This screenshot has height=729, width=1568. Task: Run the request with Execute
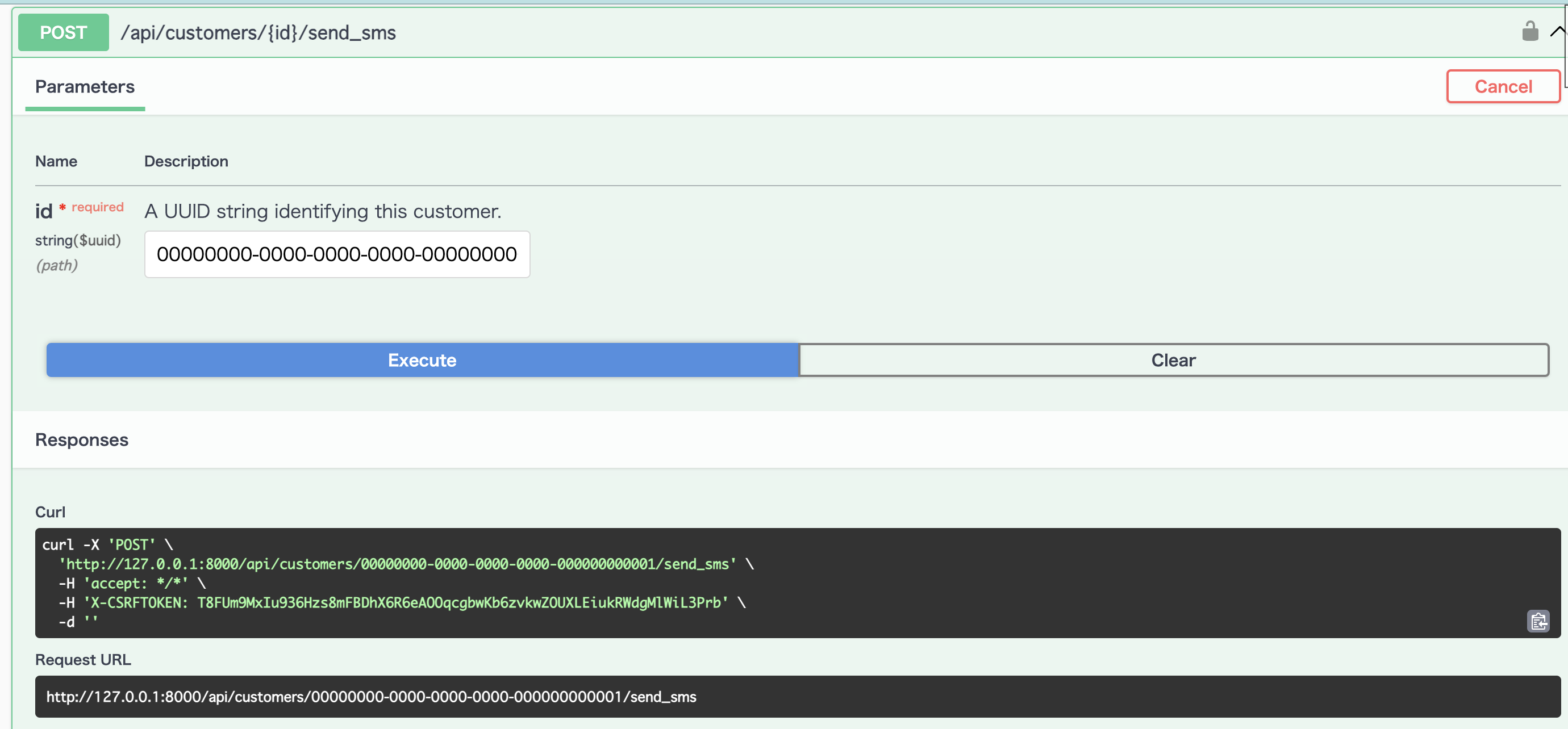tap(422, 360)
